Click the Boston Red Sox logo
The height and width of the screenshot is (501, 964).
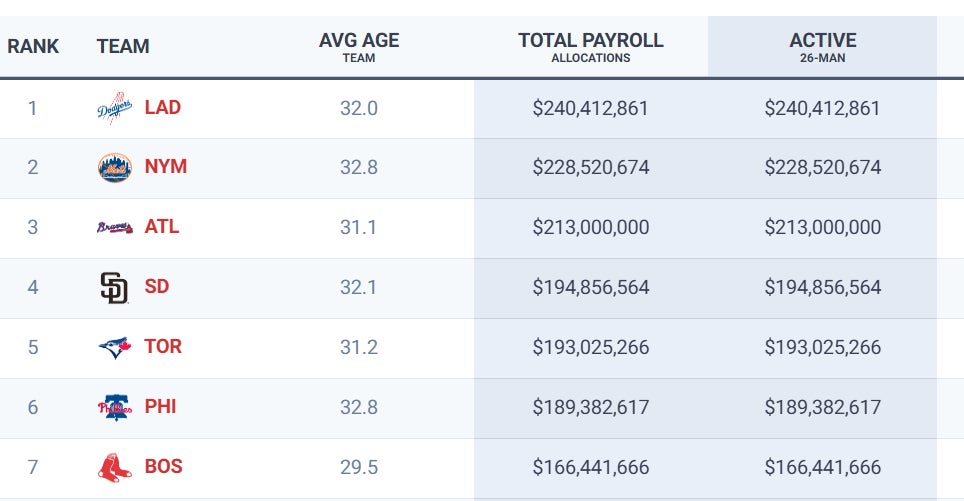click(114, 467)
